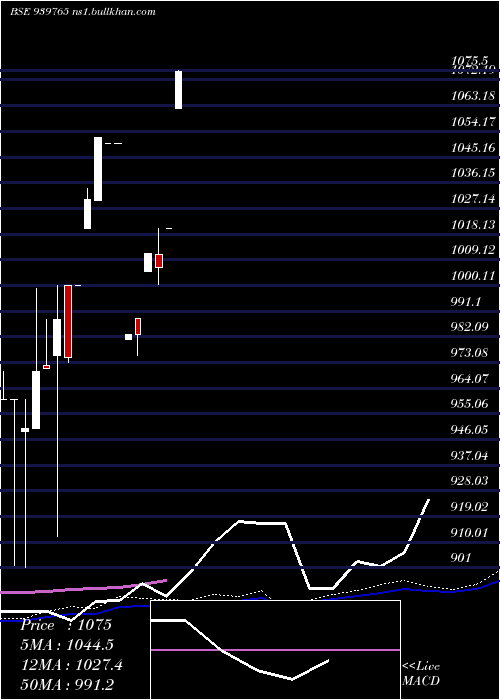
Task: Click the 'BSE 989765 ns1.bullkhan.com' header text
Action: (x=83, y=12)
